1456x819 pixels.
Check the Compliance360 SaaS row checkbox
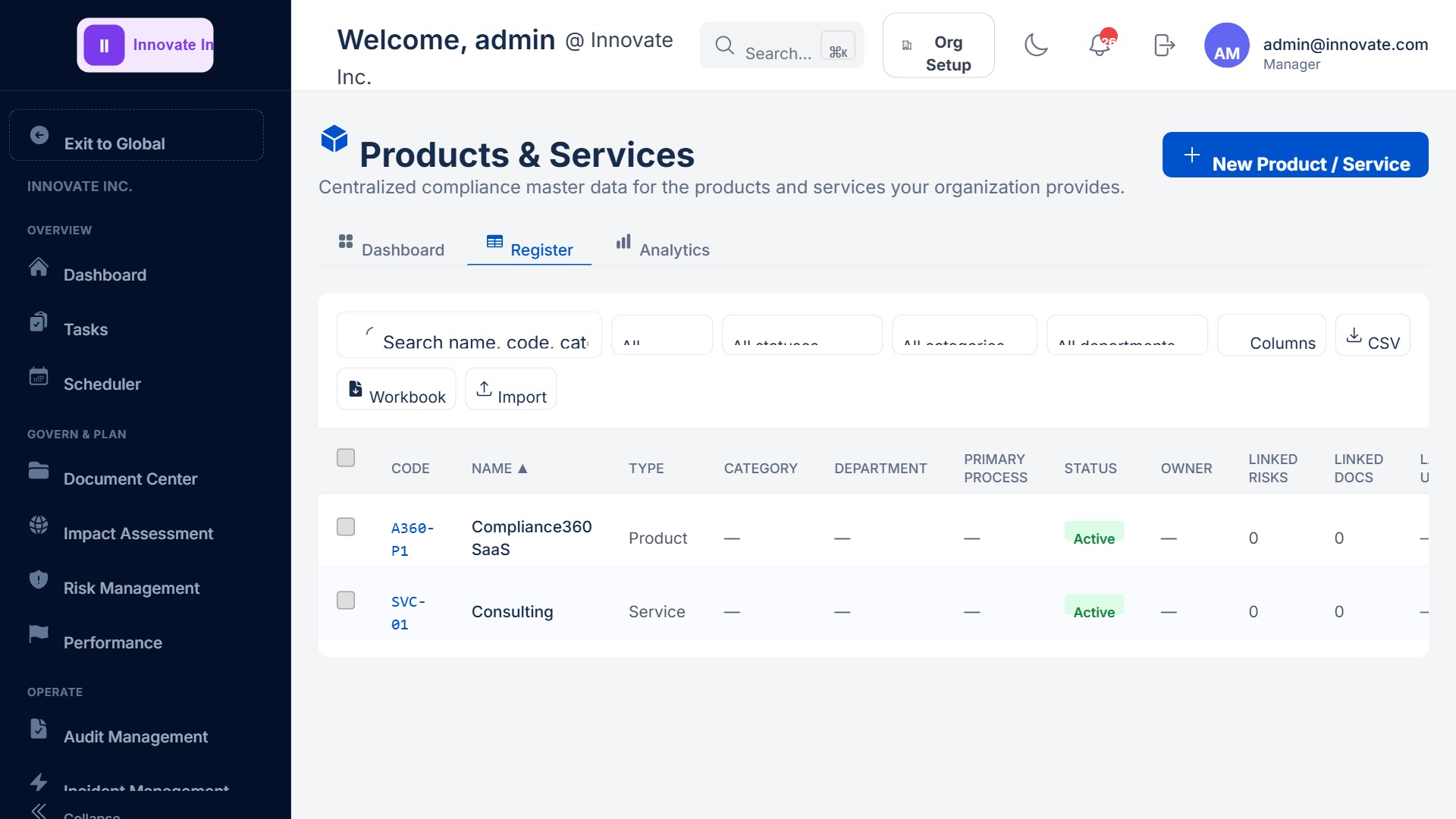click(x=346, y=526)
